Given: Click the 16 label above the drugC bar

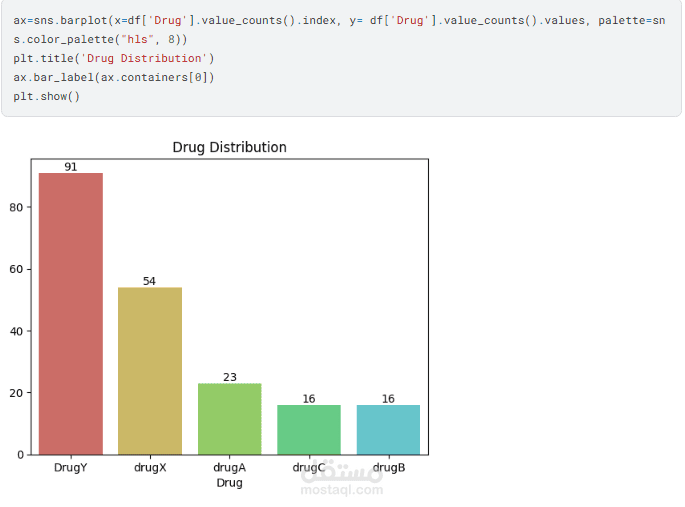Looking at the screenshot, I should tap(309, 399).
